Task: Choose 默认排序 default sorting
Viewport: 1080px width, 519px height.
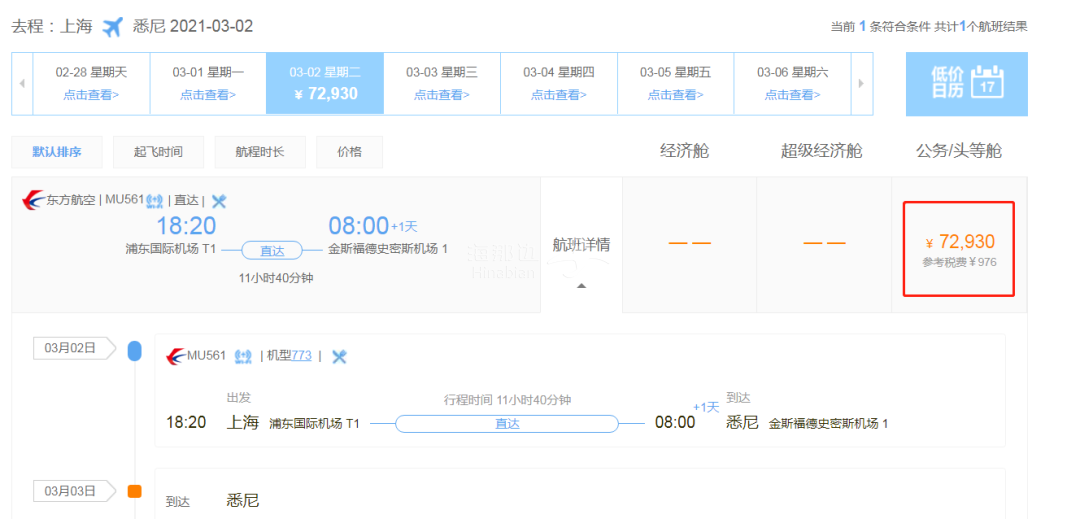Action: [56, 152]
